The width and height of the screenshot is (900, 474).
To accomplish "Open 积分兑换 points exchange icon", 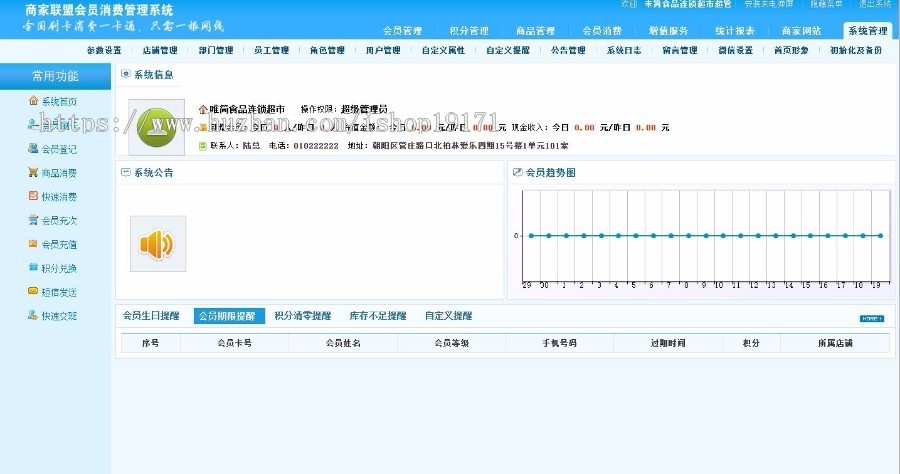I will tap(33, 267).
